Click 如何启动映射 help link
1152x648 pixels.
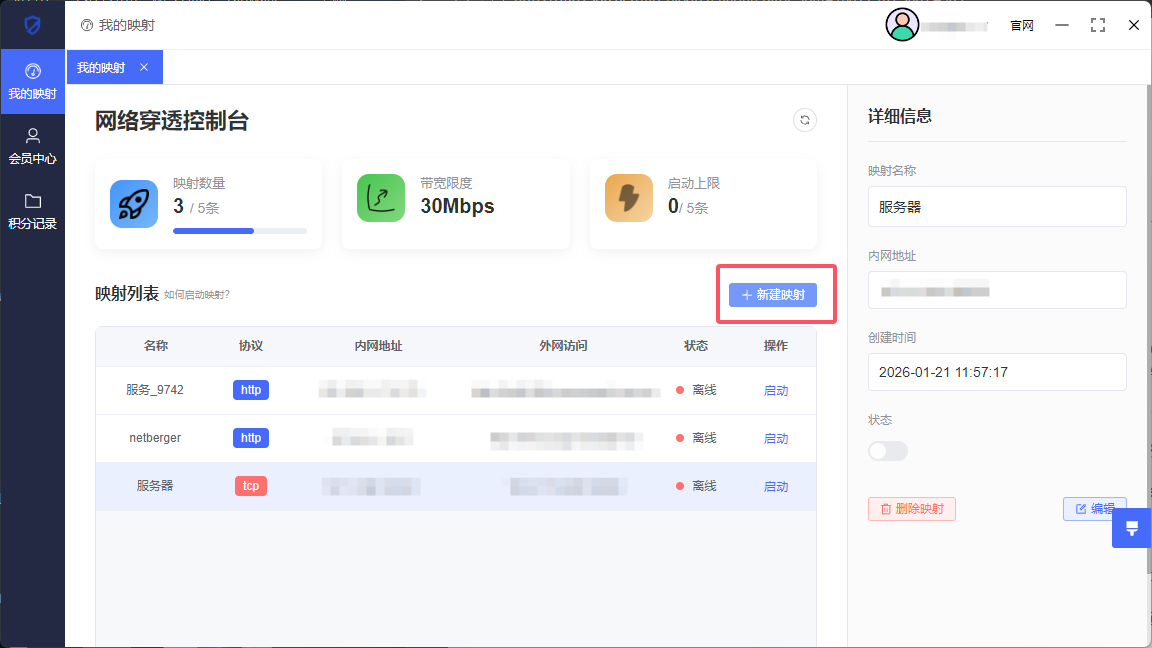tap(197, 295)
